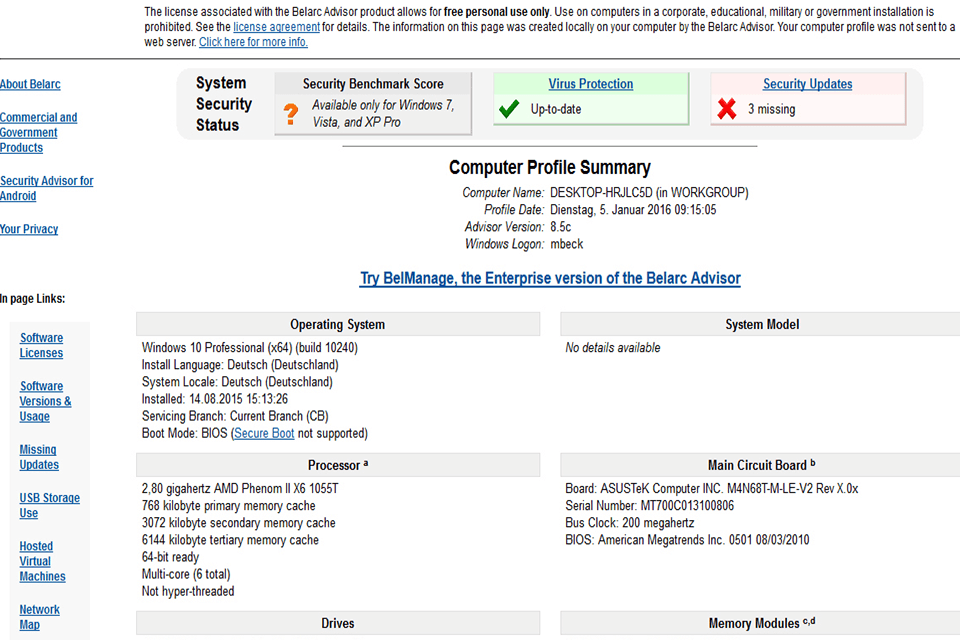View the Your Privacy page
Image resolution: width=960 pixels, height=640 pixels.
[29, 229]
